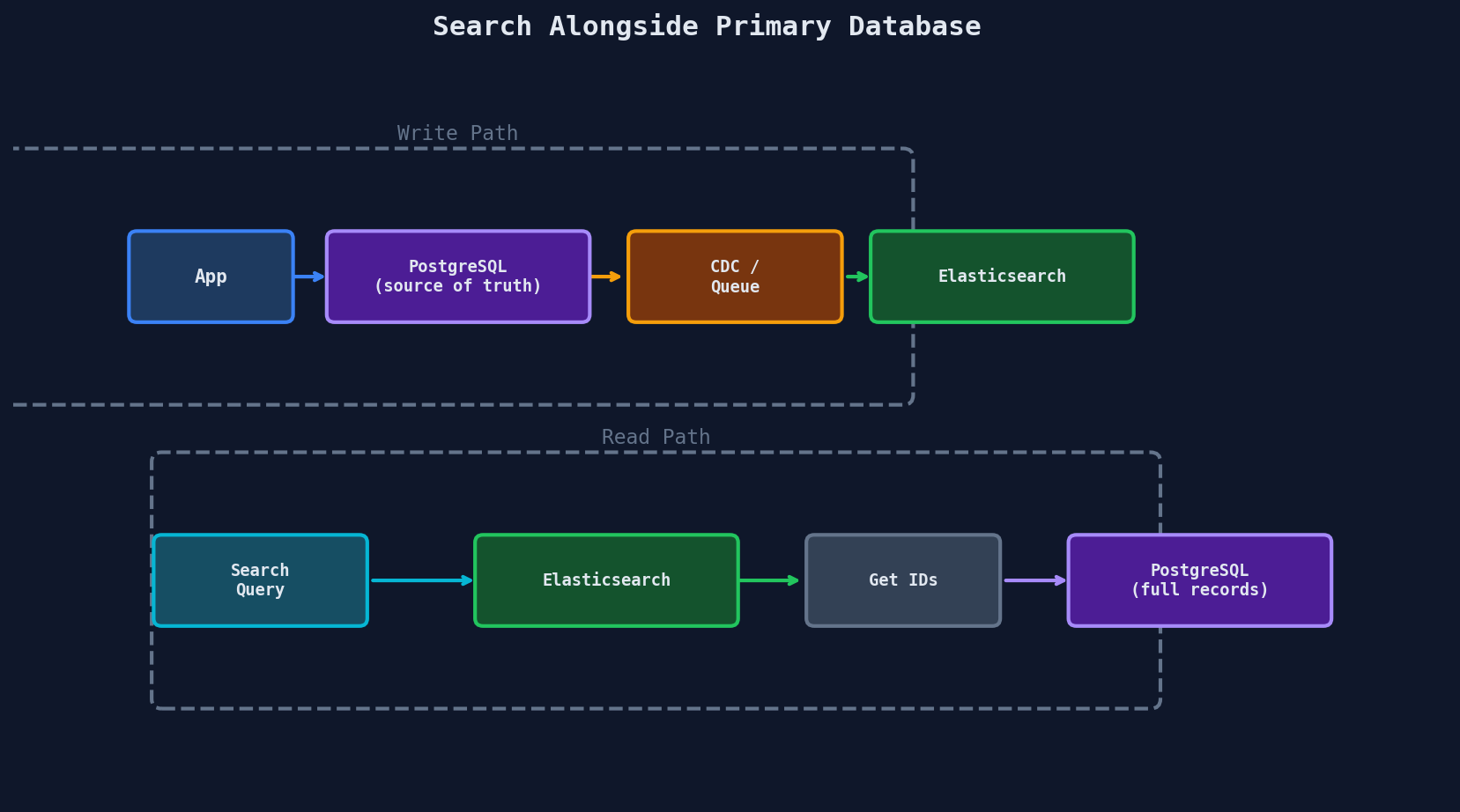Select the App node
Image resolution: width=1460 pixels, height=812 pixels.
211,277
